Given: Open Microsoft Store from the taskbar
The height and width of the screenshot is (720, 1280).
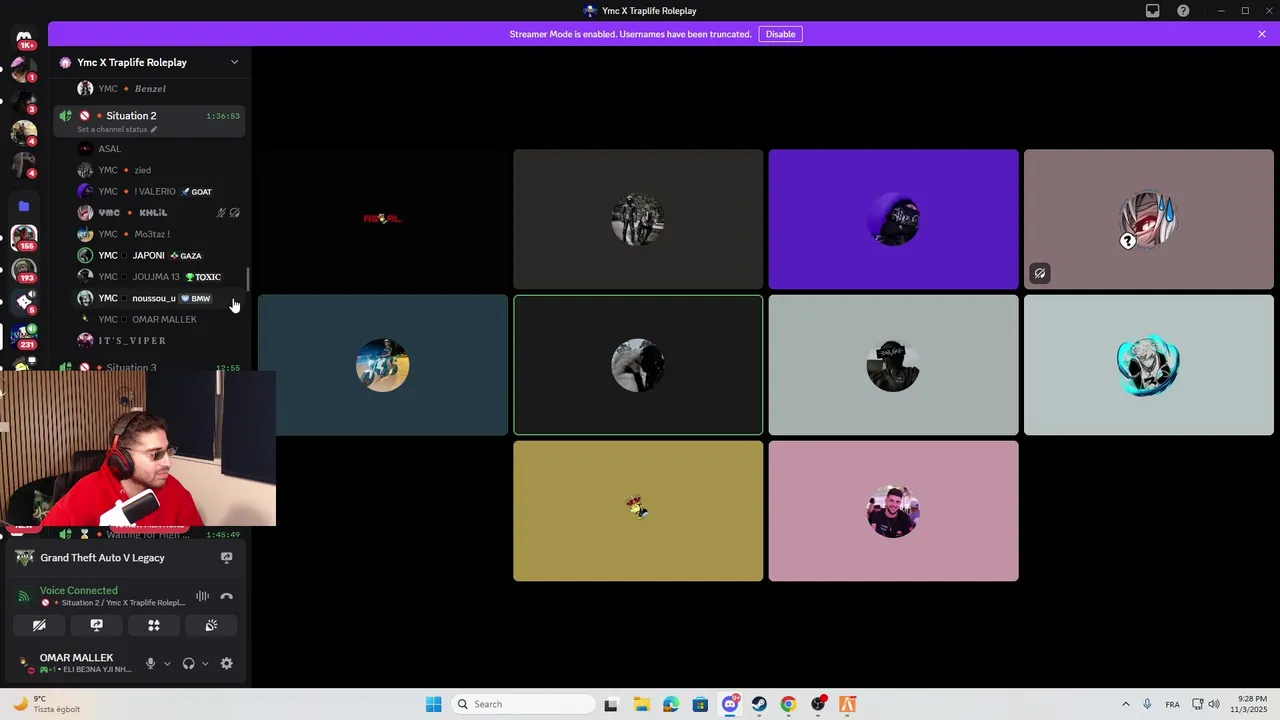Looking at the screenshot, I should [x=700, y=704].
